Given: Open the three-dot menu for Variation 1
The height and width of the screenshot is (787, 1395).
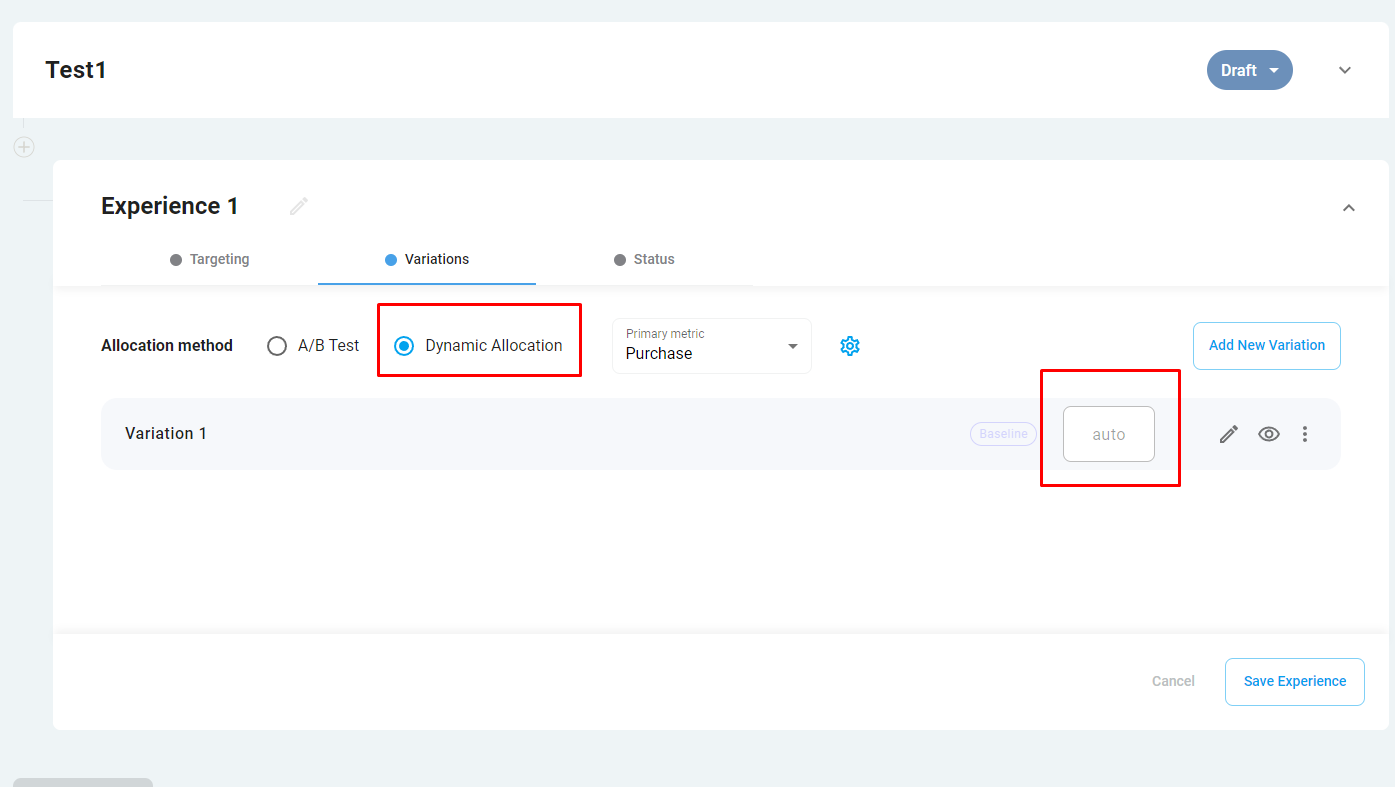Looking at the screenshot, I should coord(1305,434).
